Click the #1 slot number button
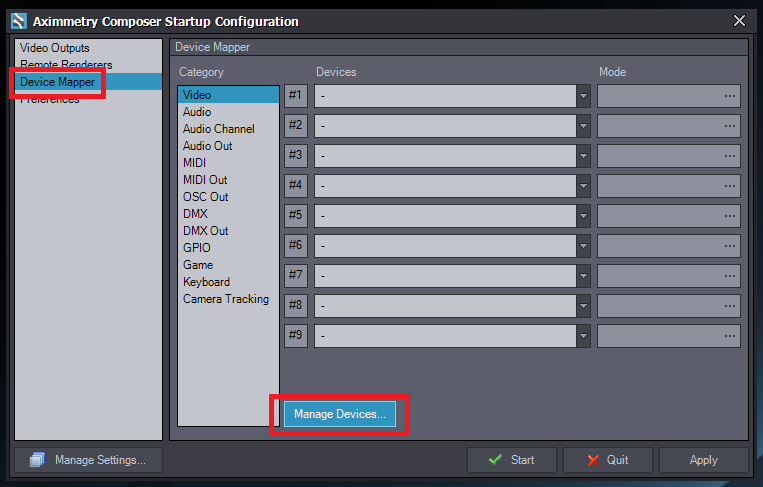The image size is (763, 487). click(296, 96)
